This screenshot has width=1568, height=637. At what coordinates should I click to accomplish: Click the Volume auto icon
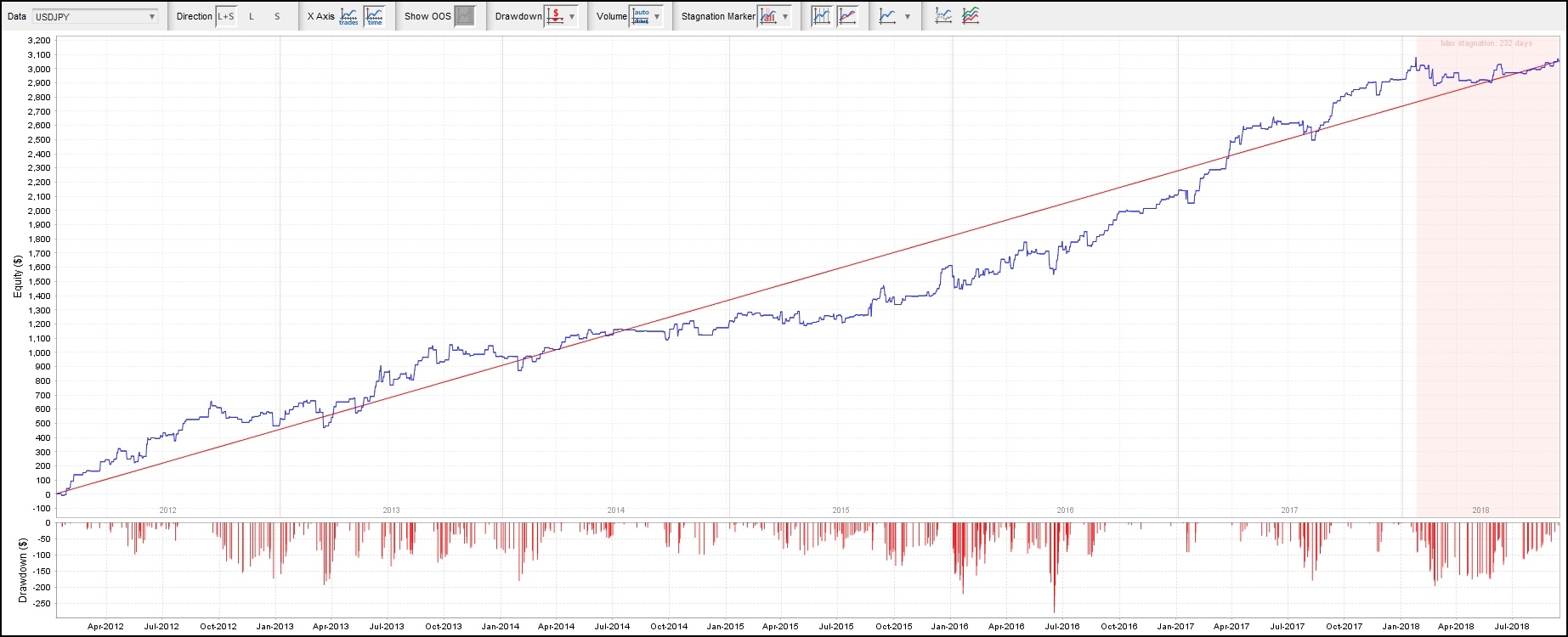click(x=641, y=16)
